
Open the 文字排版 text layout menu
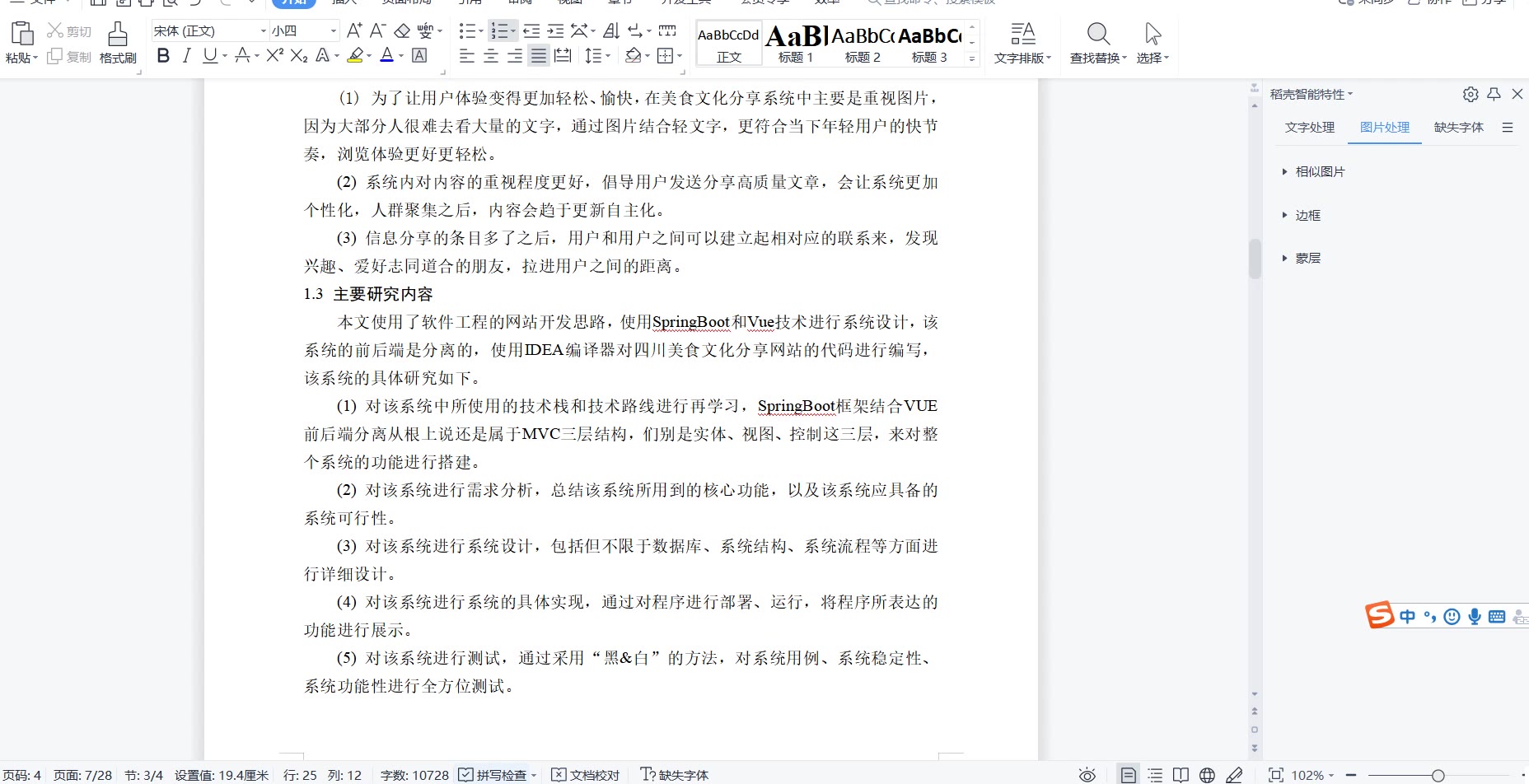pyautogui.click(x=1022, y=43)
